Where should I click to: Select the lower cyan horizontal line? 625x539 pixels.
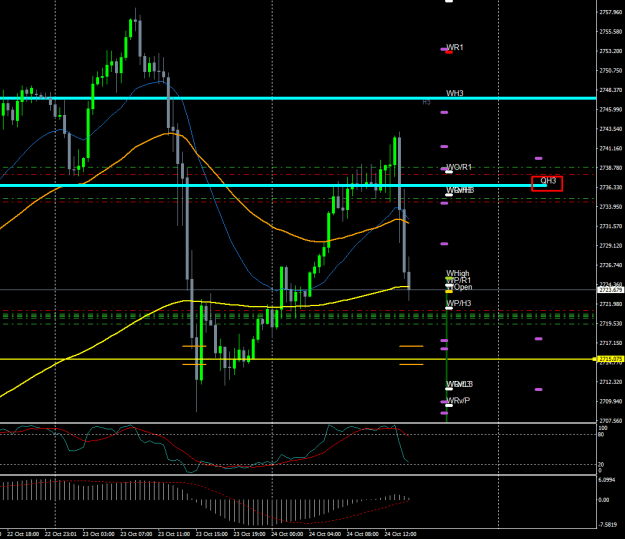click(x=273, y=185)
